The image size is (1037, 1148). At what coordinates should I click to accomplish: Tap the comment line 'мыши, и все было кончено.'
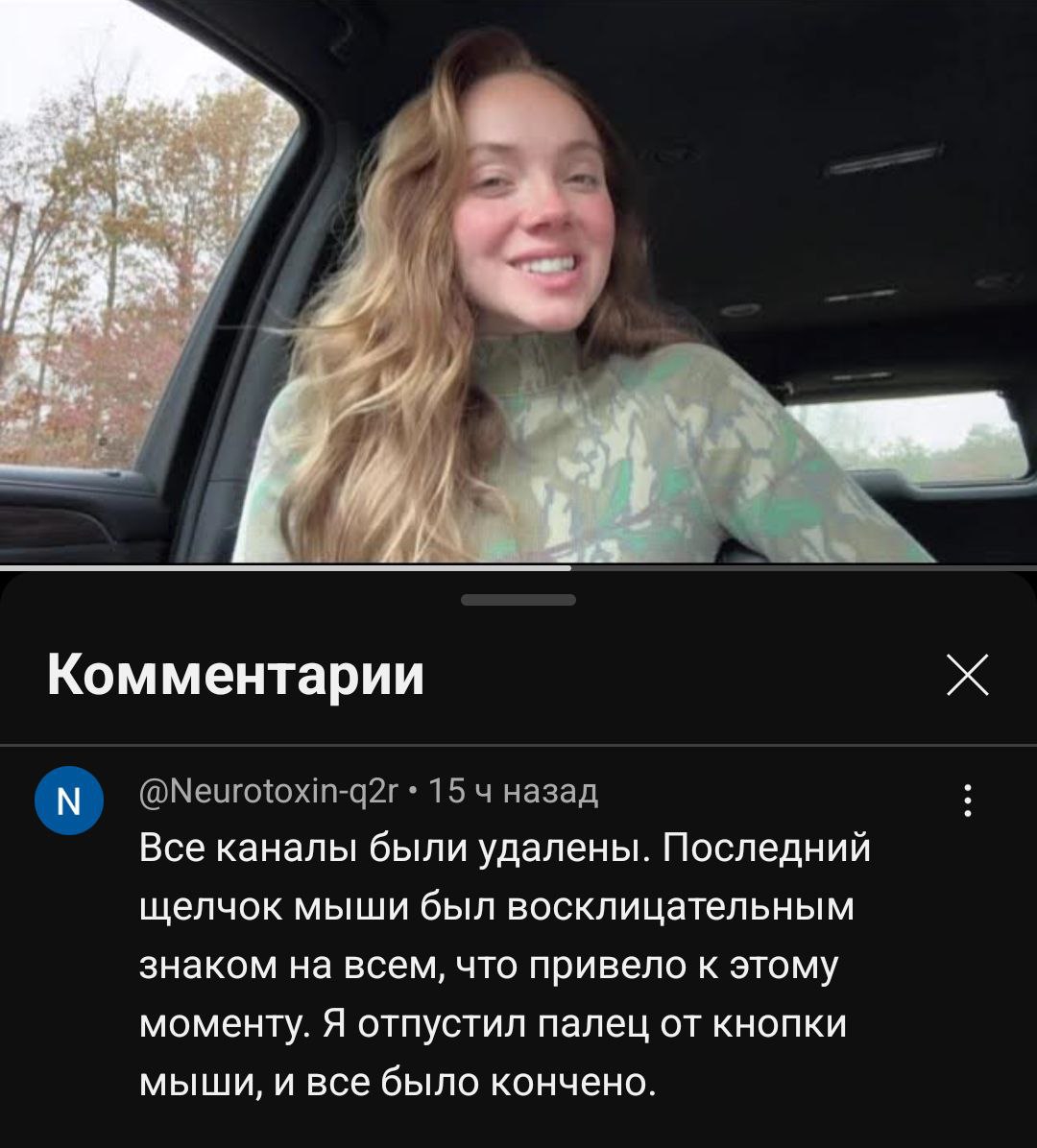(398, 1082)
